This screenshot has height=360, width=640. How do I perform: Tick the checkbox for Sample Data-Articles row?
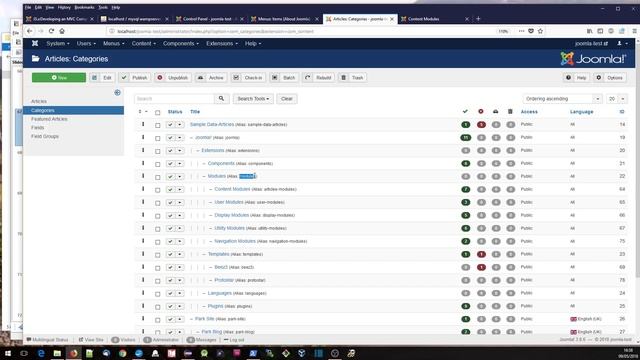pos(158,125)
